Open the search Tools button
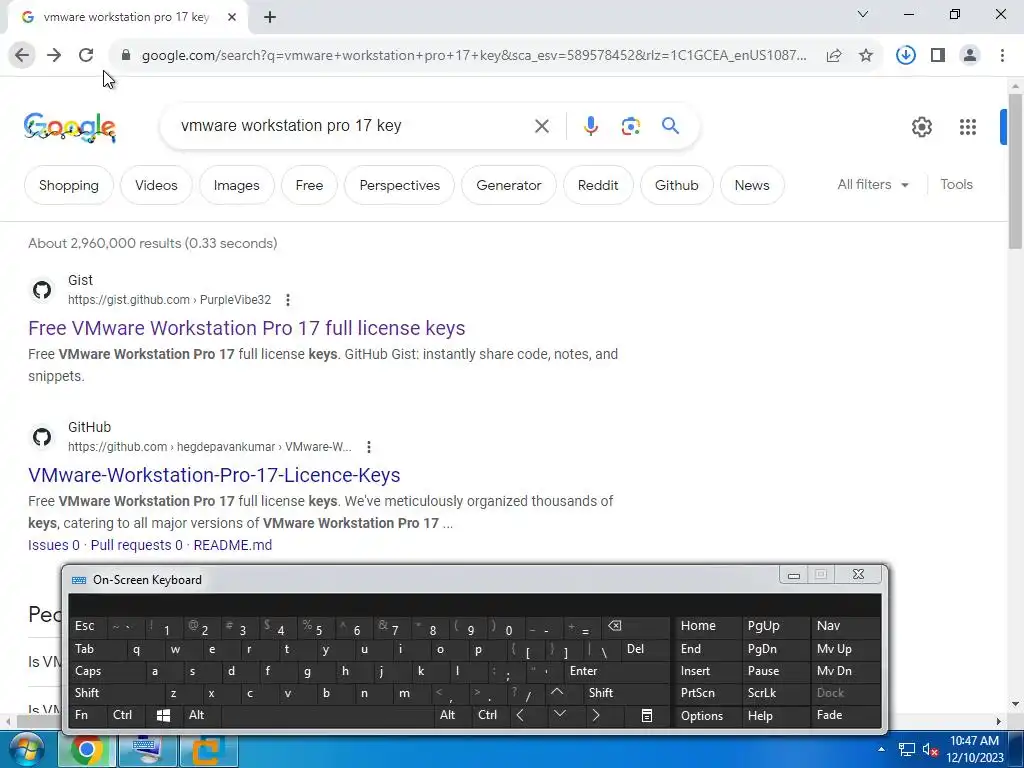Viewport: 1024px width, 768px height. (x=956, y=185)
